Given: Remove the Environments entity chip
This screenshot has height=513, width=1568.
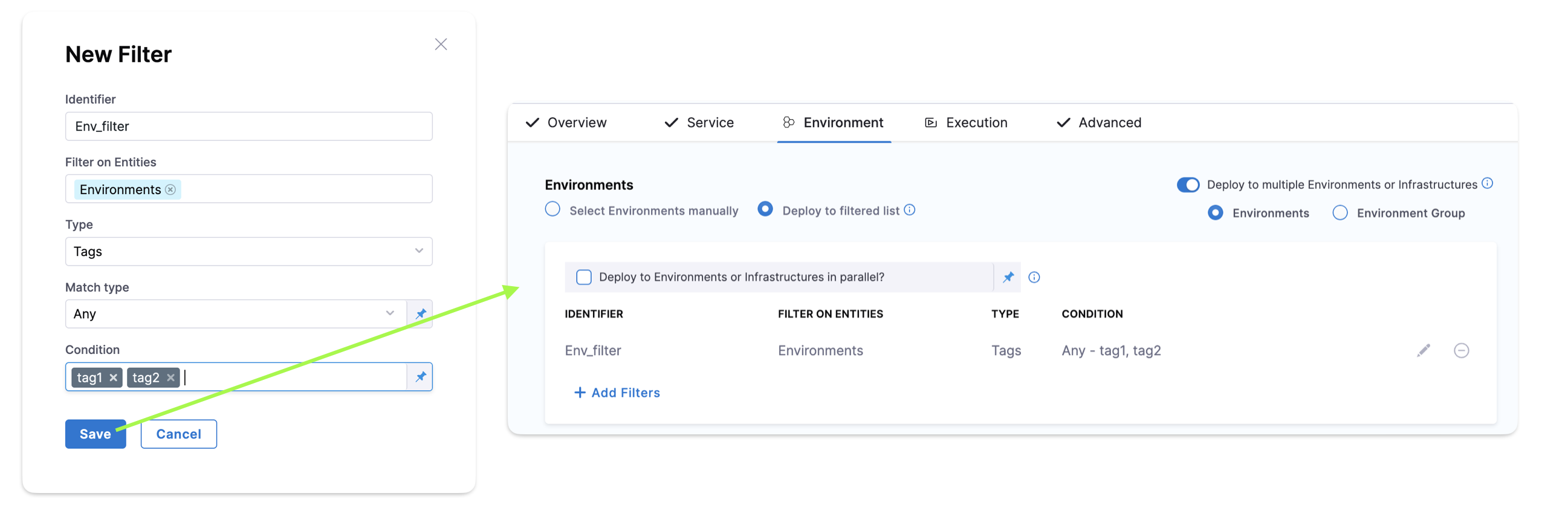Looking at the screenshot, I should [171, 189].
